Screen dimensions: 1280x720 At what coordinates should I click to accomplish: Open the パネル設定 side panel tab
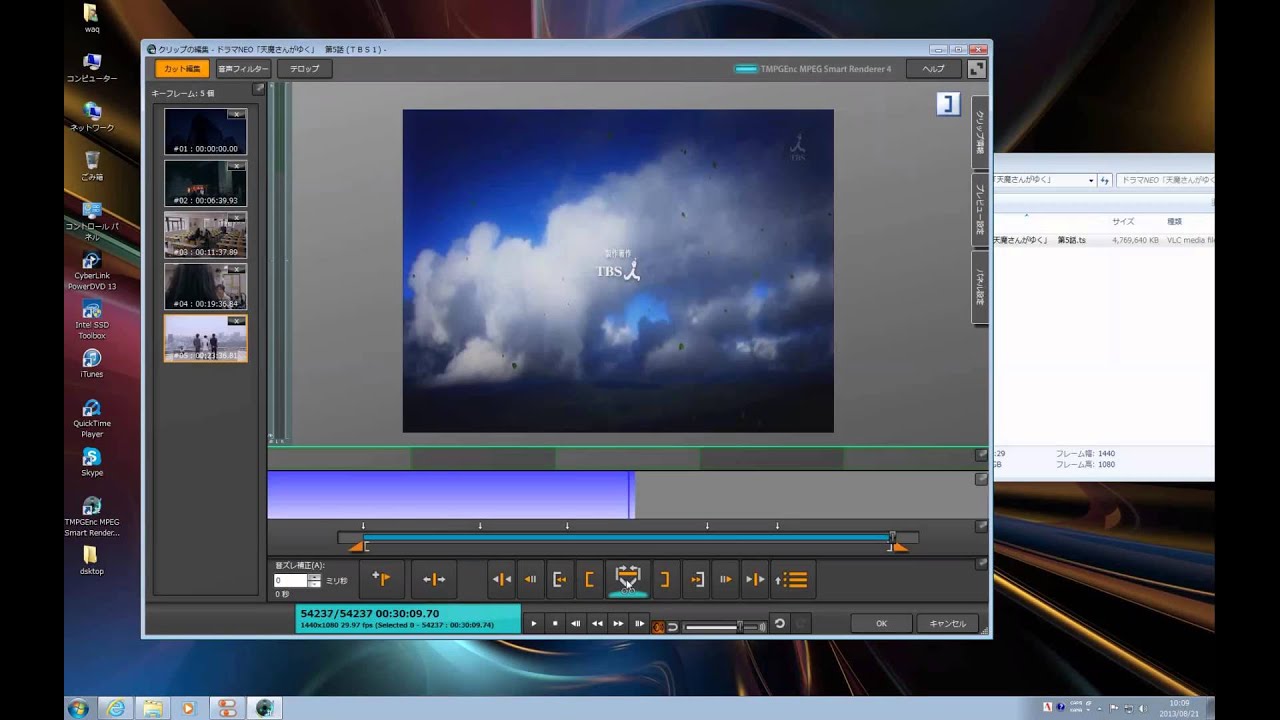coord(979,288)
